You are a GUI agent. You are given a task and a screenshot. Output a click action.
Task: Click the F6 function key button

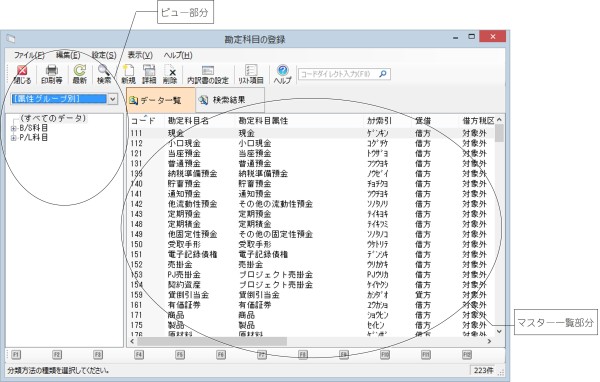pyautogui.click(x=221, y=354)
